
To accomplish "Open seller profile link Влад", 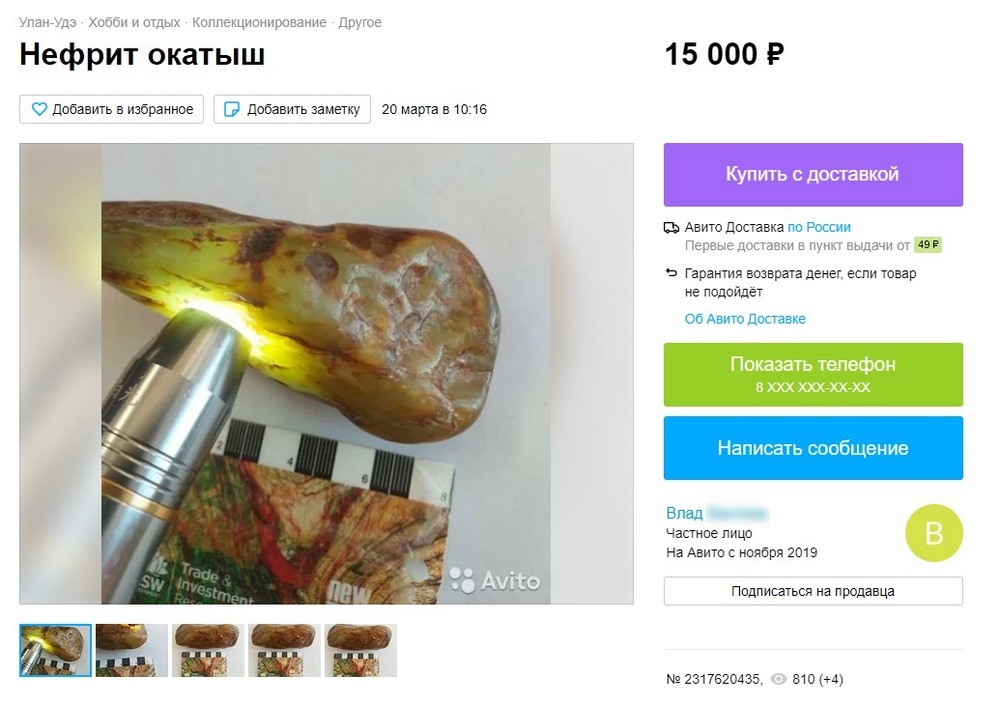I will pos(684,513).
